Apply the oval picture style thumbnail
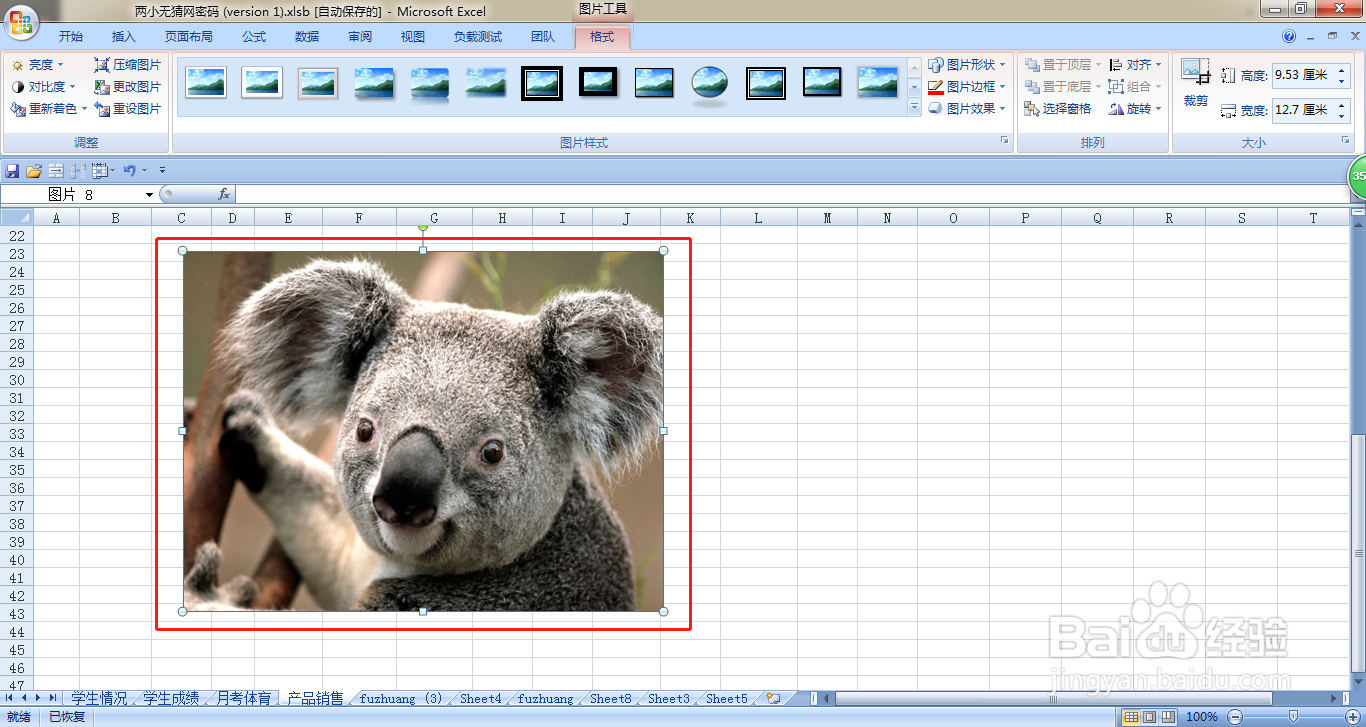 [710, 84]
